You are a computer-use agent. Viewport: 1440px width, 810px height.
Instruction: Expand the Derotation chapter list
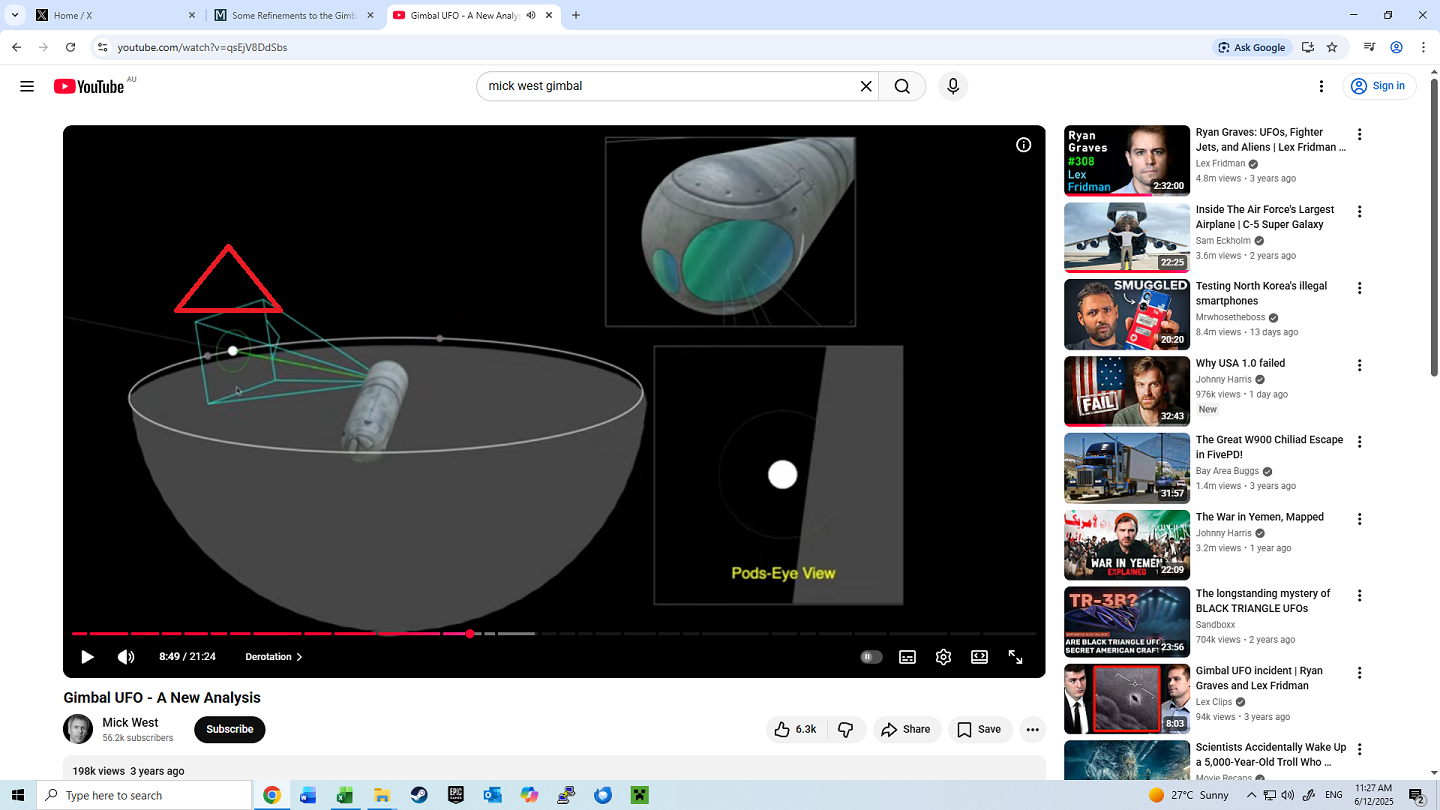[273, 657]
